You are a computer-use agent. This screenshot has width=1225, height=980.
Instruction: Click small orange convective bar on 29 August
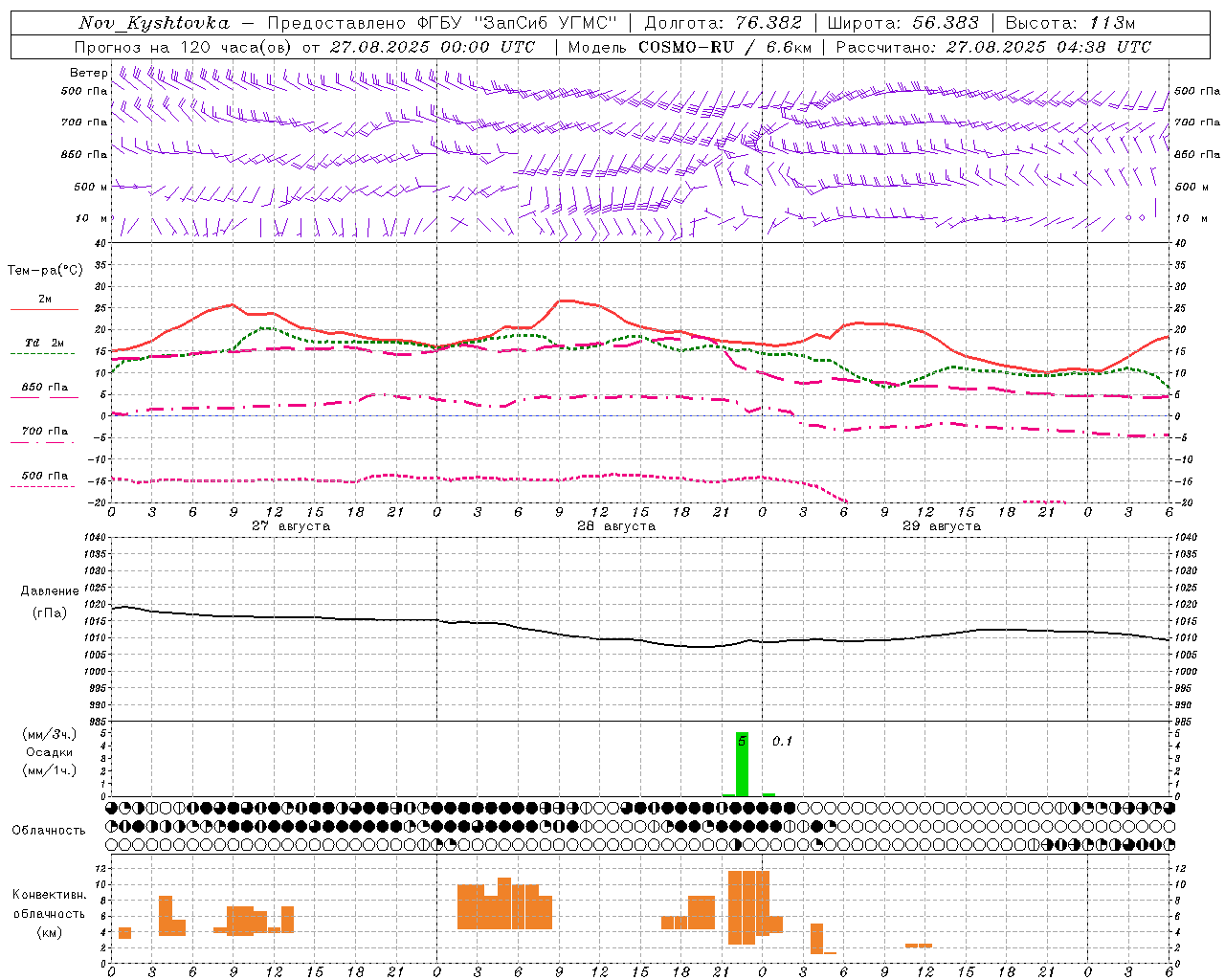919,946
